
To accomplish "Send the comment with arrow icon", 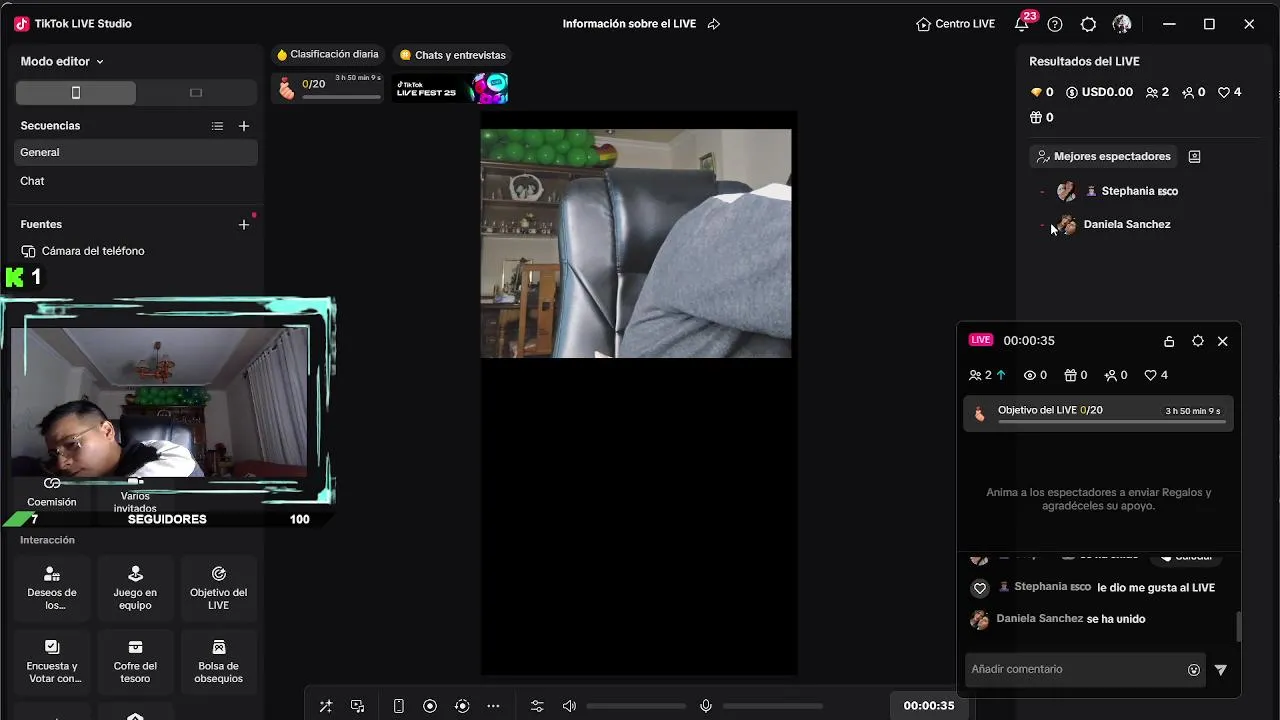I will click(1221, 670).
